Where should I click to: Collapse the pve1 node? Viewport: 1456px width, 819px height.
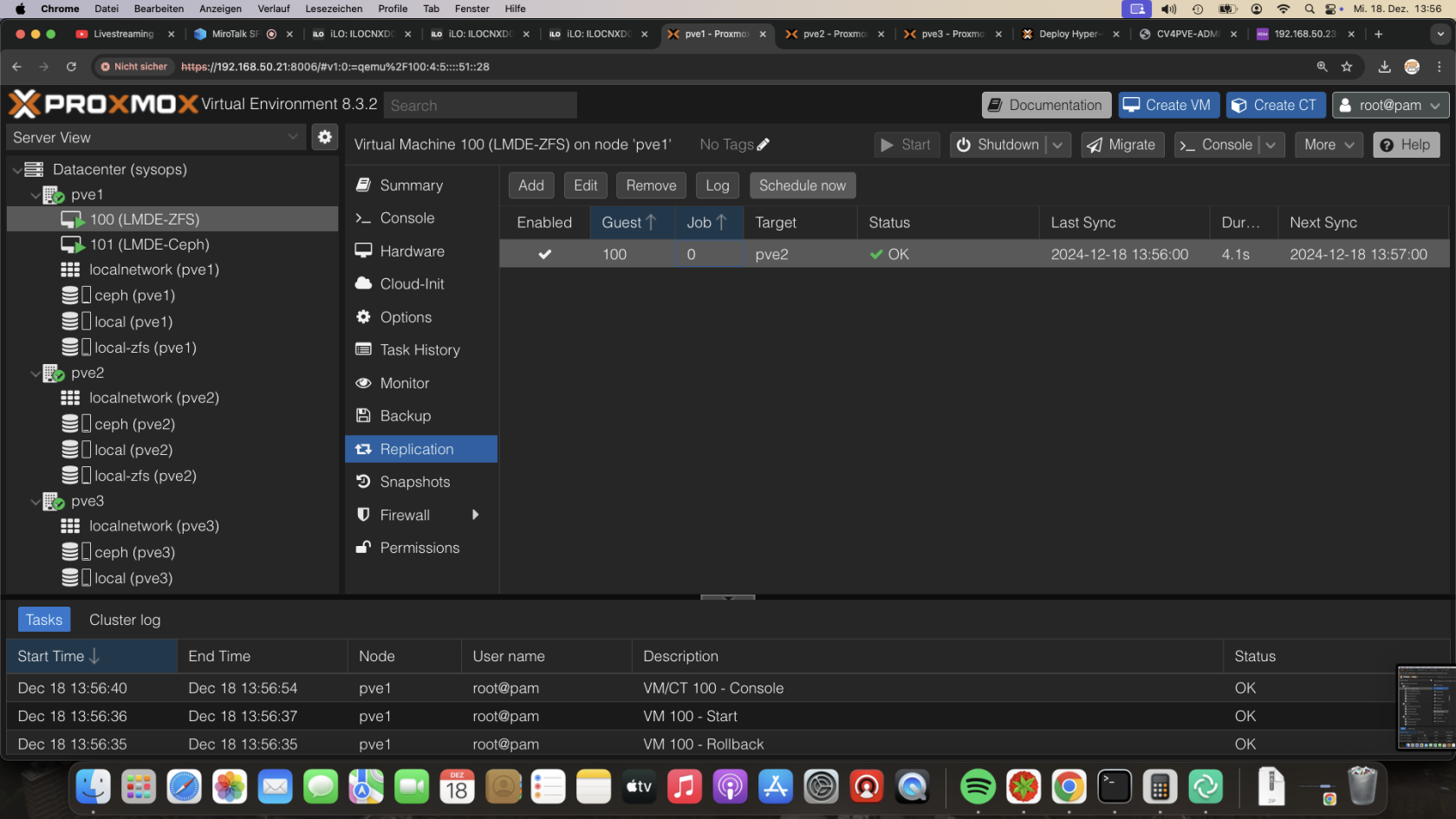point(36,195)
